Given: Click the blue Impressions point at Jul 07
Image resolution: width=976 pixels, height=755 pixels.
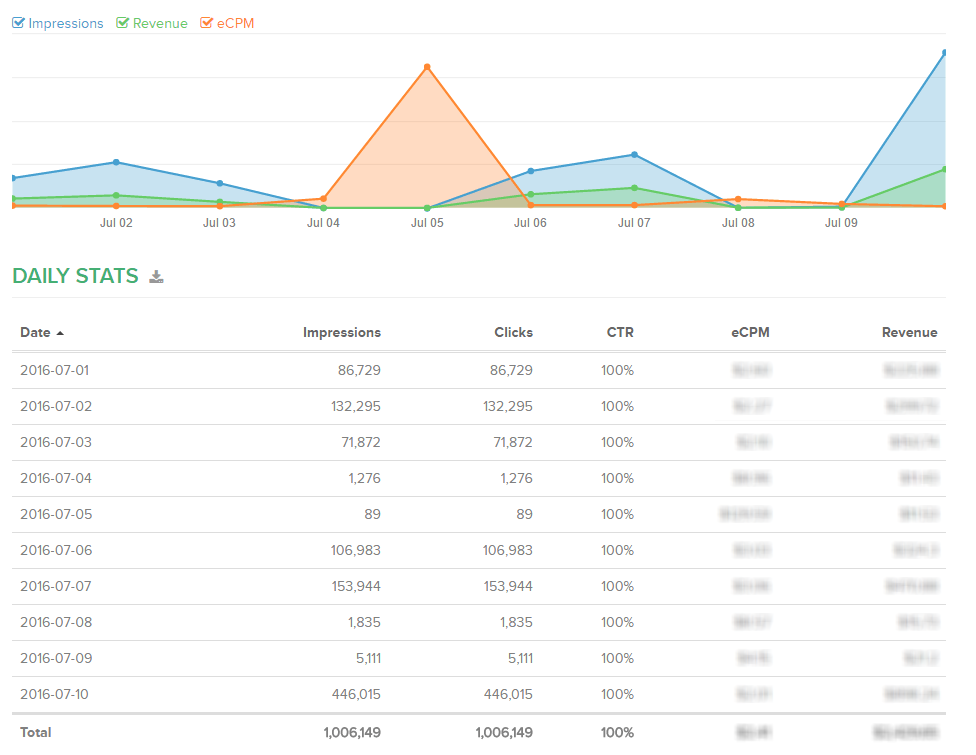Looking at the screenshot, I should tap(634, 155).
